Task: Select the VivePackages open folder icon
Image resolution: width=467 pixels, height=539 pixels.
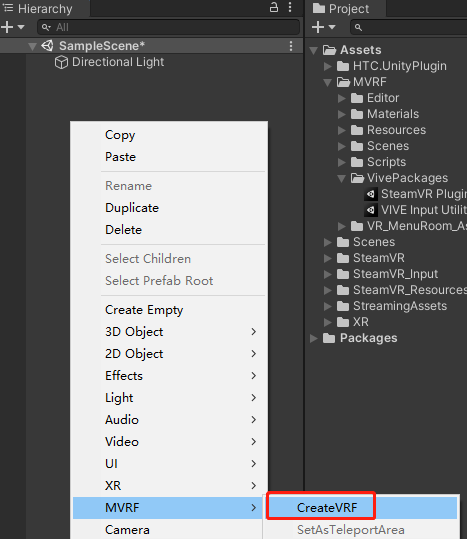Action: pyautogui.click(x=357, y=178)
